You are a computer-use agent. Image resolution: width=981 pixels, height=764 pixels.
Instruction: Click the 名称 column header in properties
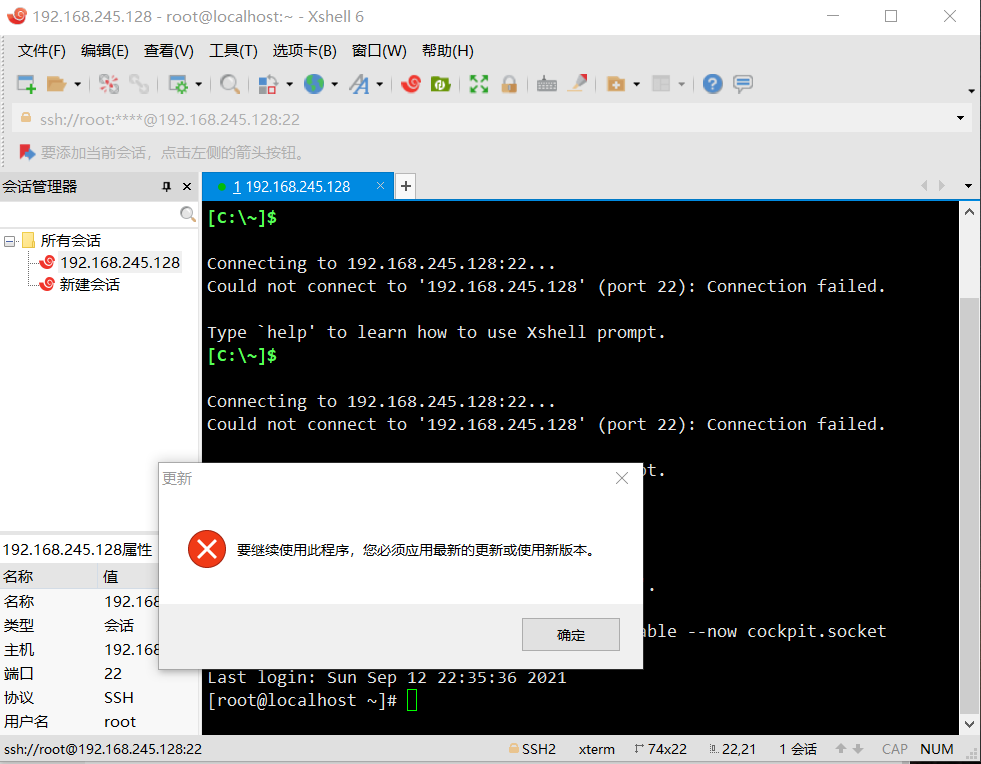click(x=49, y=576)
